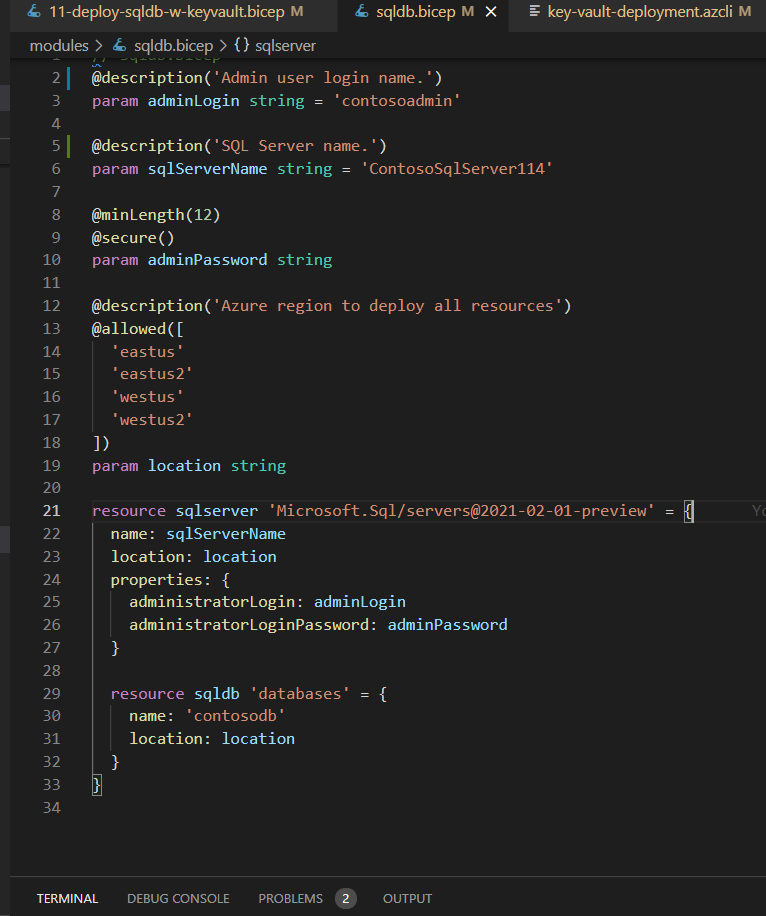This screenshot has height=916, width=766.
Task: Close the sqldb.bicep editor tab
Action: click(x=490, y=13)
